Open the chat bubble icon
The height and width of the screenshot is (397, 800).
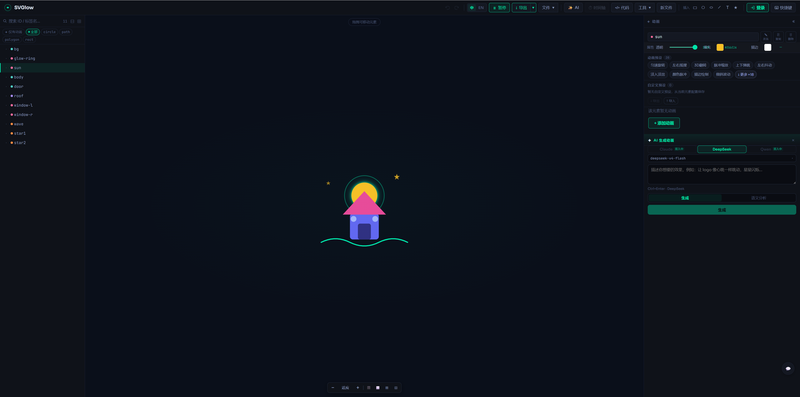coord(788,368)
